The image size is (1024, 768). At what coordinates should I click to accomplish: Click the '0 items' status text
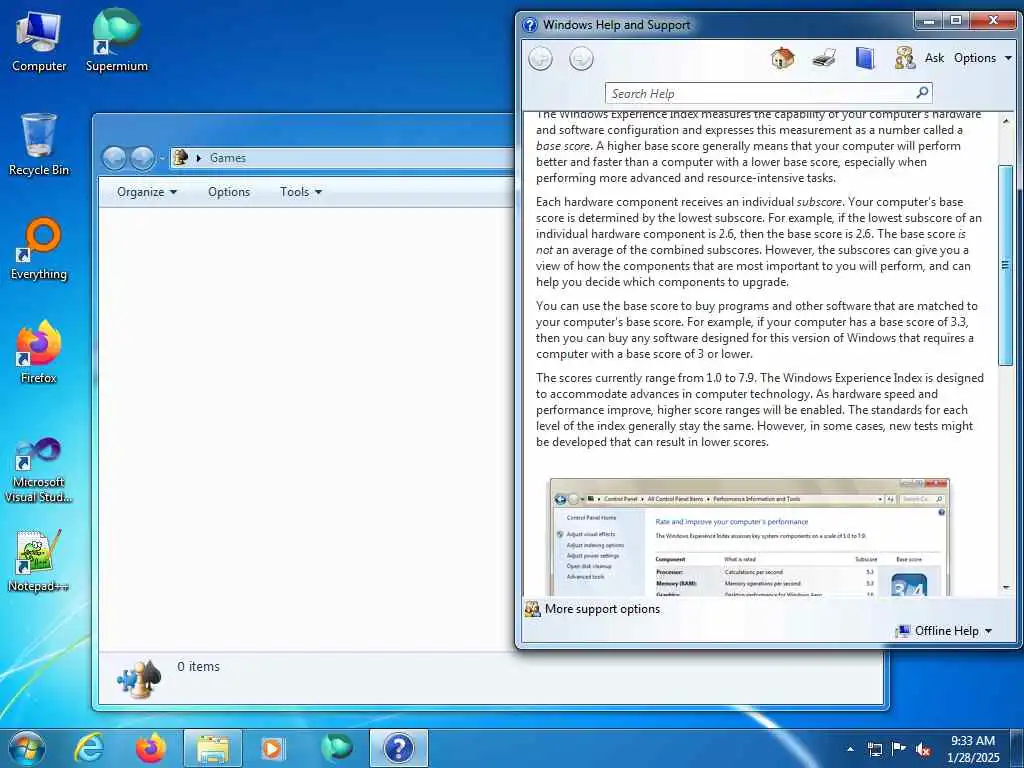click(199, 667)
